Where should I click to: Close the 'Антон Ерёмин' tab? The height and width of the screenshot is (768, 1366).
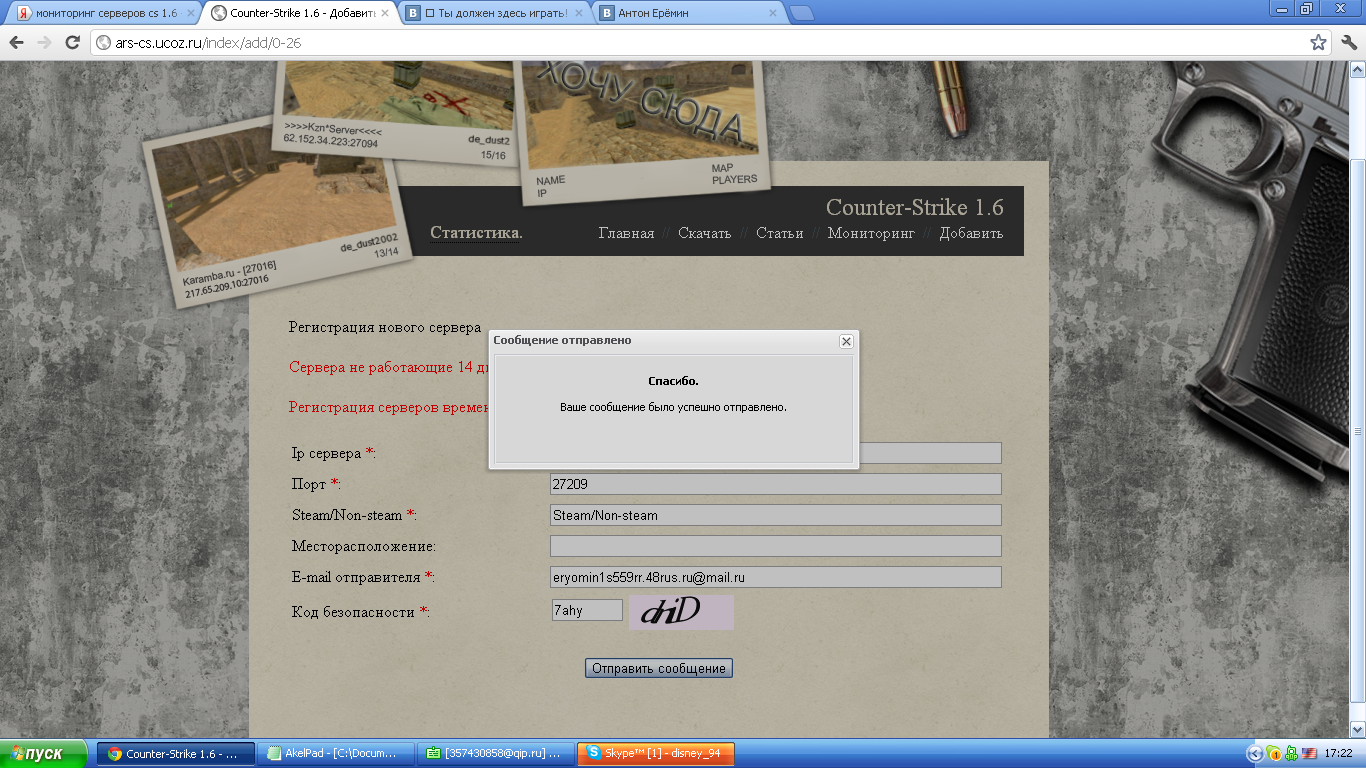[x=773, y=14]
